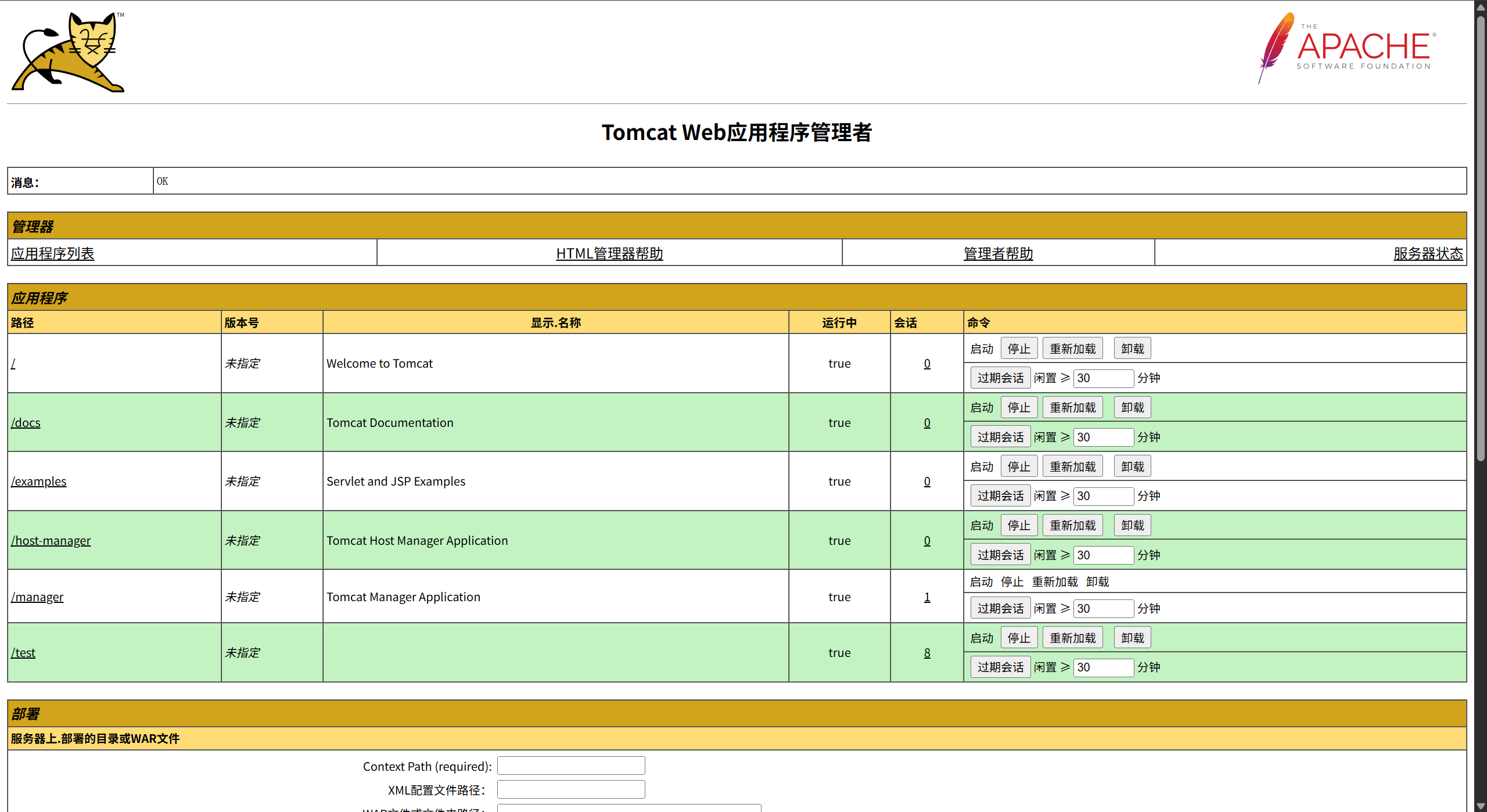Open the / root path link
This screenshot has height=812, width=1487.
13,364
